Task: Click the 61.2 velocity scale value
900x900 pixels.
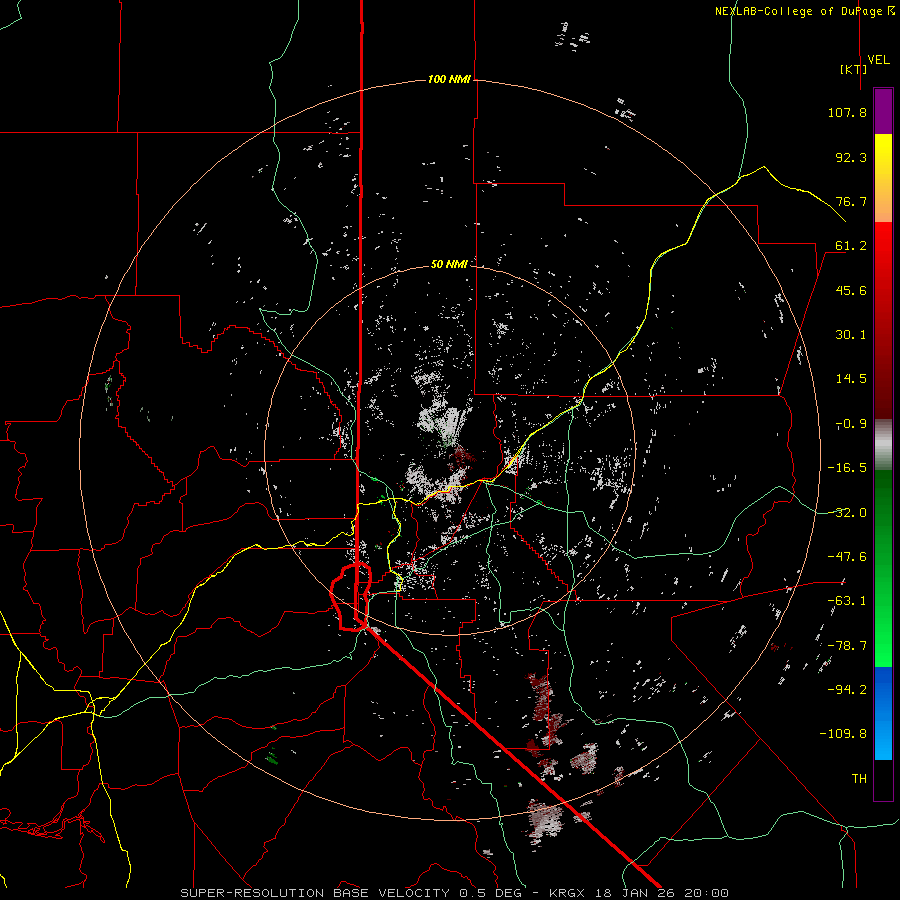Action: pyautogui.click(x=851, y=246)
